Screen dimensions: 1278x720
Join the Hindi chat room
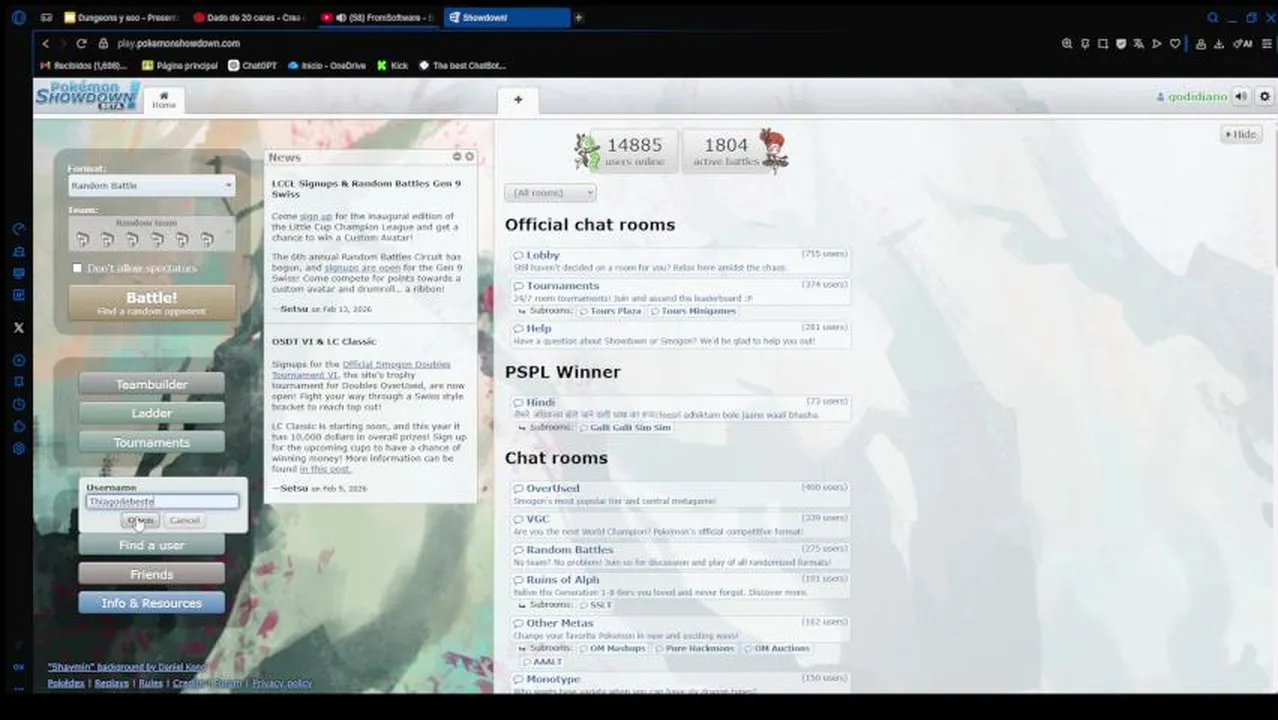pyautogui.click(x=680, y=408)
